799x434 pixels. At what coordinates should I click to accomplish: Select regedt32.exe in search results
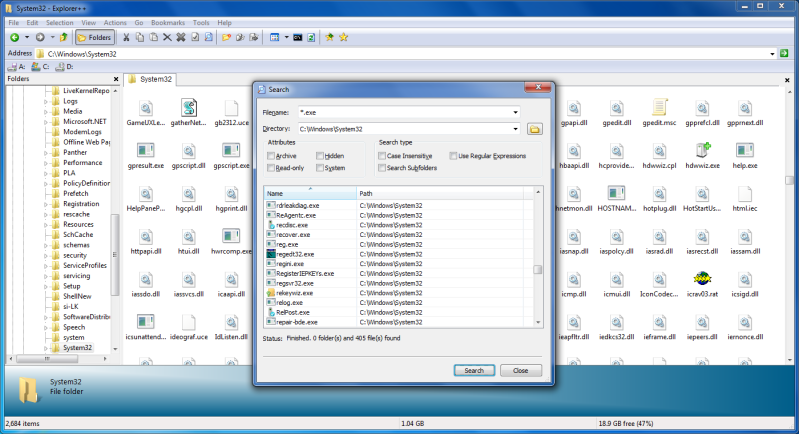pyautogui.click(x=296, y=255)
